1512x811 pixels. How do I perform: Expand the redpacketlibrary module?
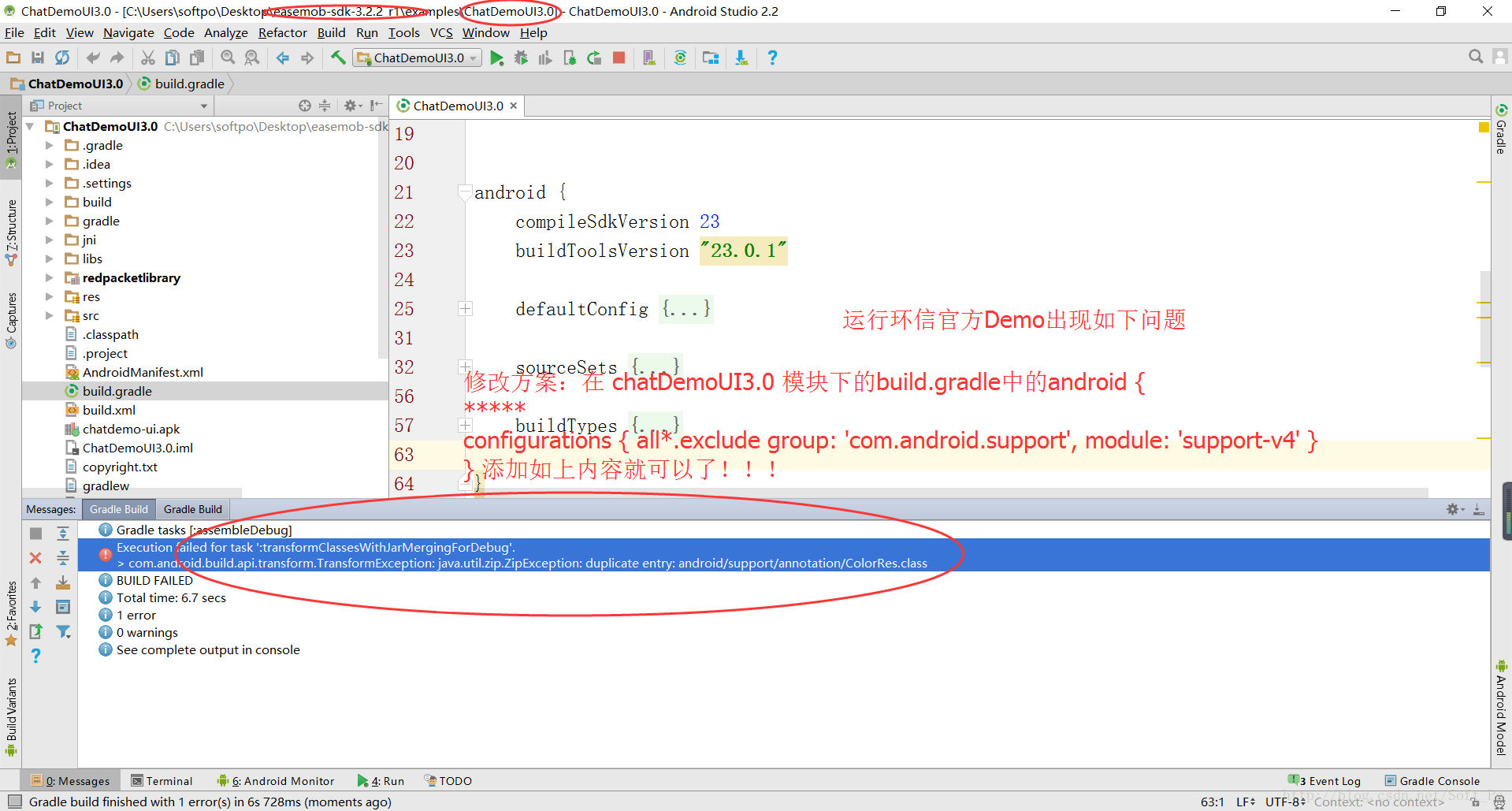pyautogui.click(x=50, y=277)
